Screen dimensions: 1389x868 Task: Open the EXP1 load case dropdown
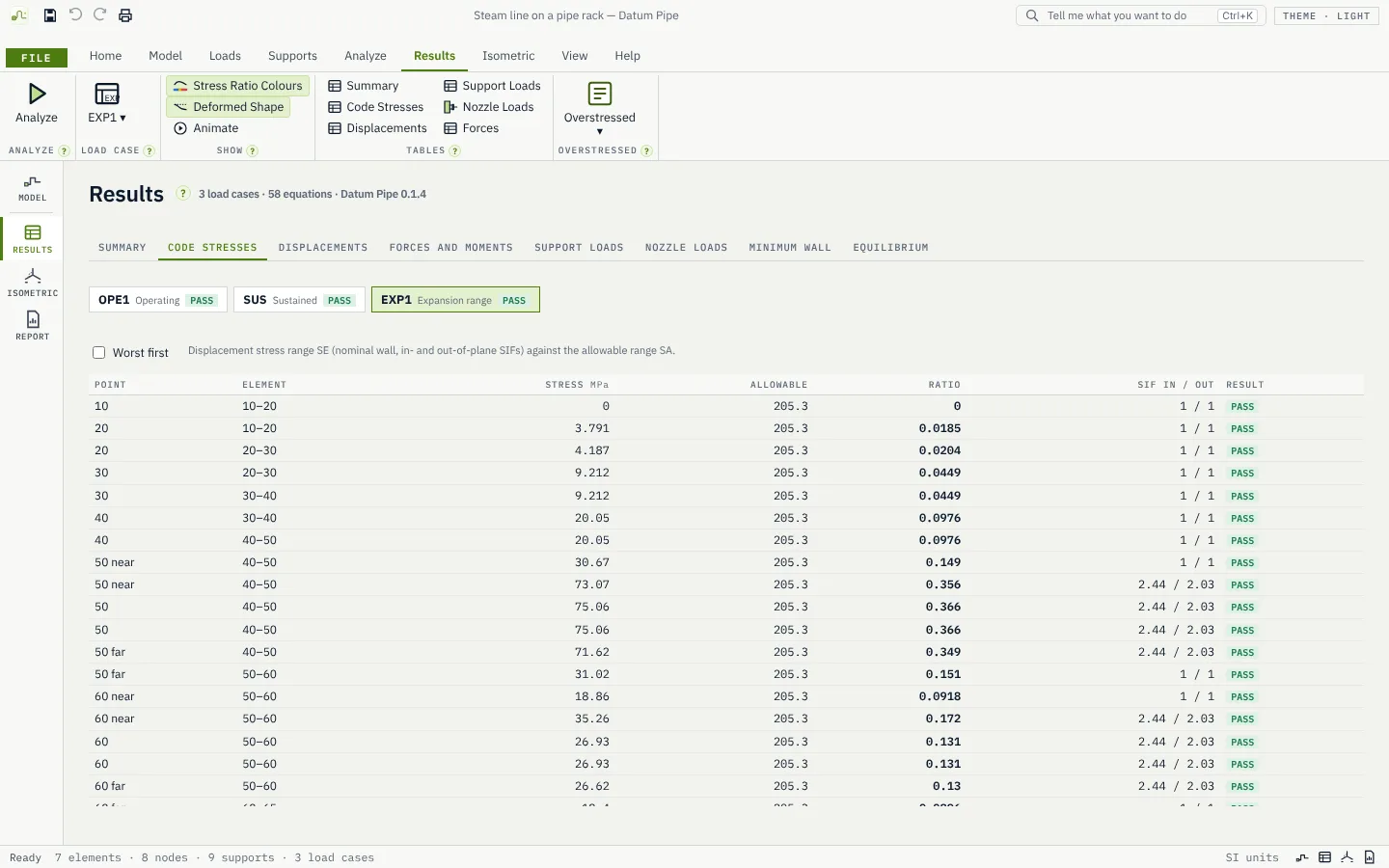pyautogui.click(x=107, y=103)
